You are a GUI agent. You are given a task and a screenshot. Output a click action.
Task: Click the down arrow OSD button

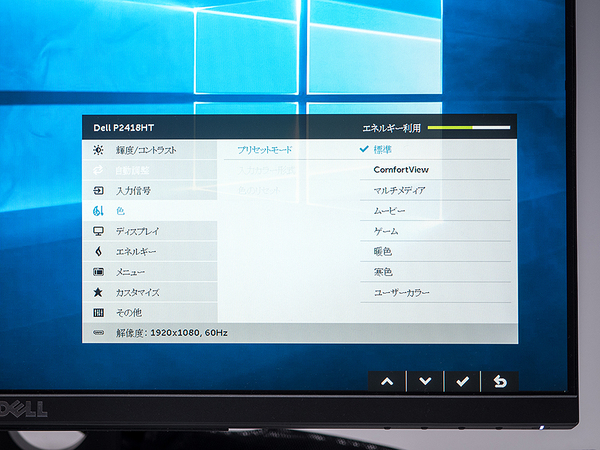425,382
